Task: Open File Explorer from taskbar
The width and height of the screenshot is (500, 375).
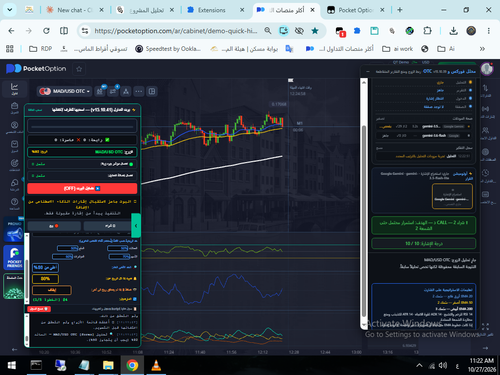Action: [108, 365]
